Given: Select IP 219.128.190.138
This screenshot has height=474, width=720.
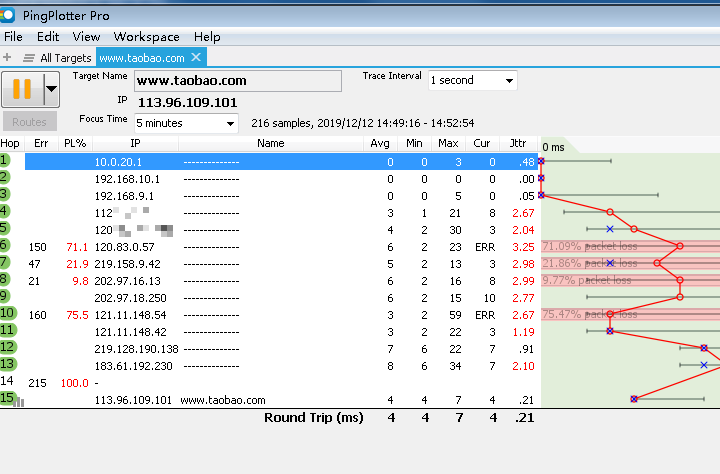Looking at the screenshot, I should point(136,349).
